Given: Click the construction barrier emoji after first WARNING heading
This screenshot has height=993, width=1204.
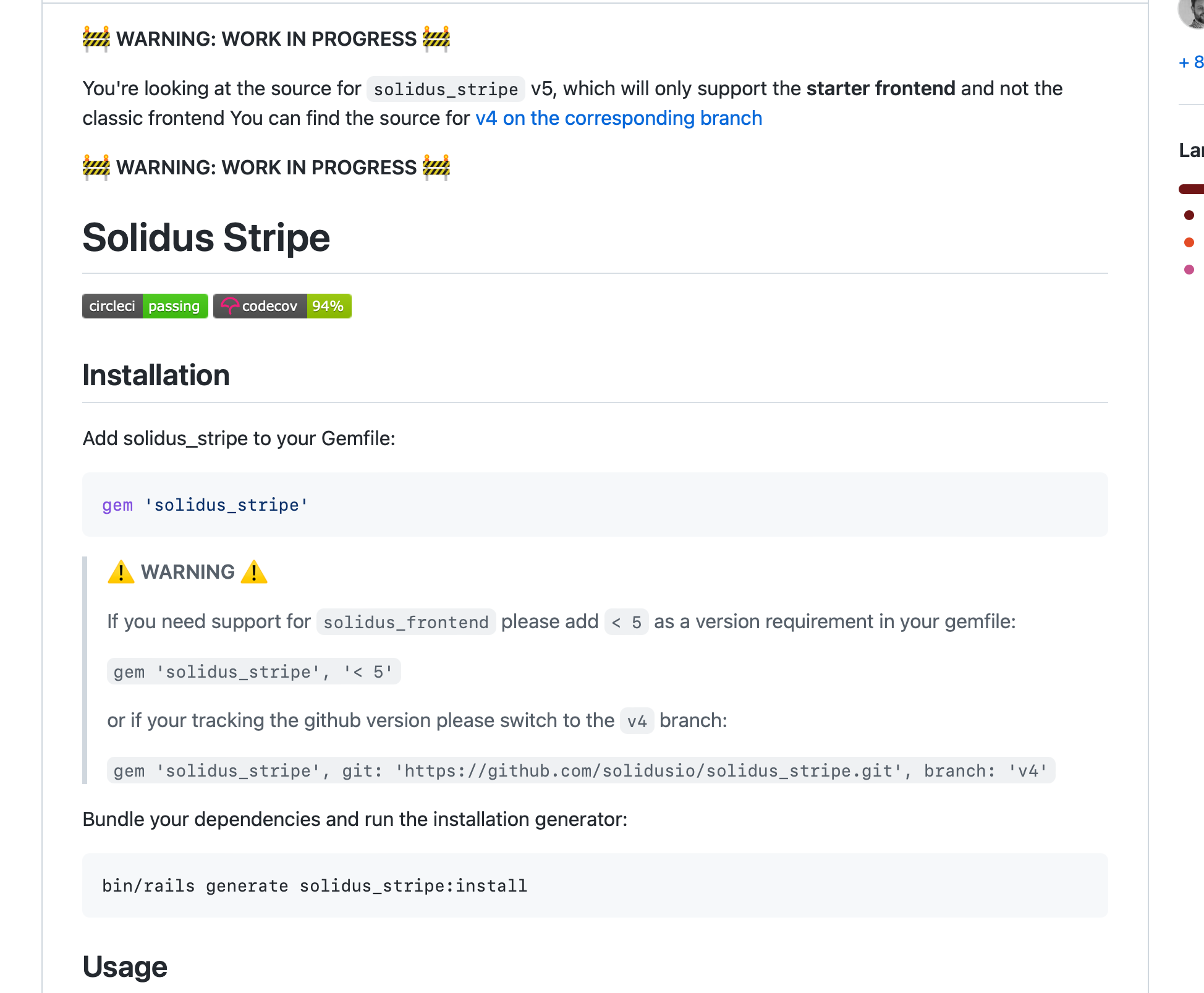Looking at the screenshot, I should click(x=436, y=38).
